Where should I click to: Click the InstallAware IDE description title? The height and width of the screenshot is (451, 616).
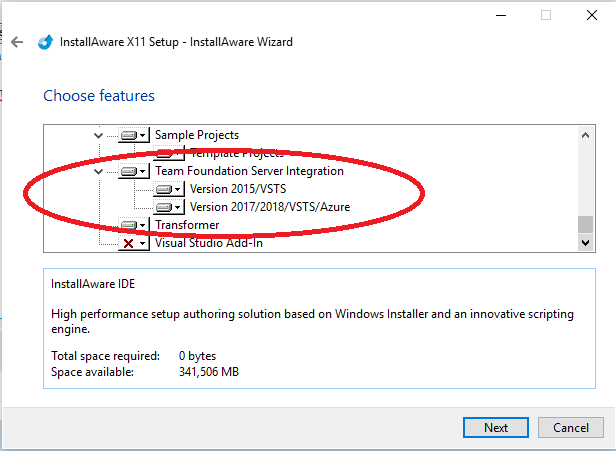click(93, 284)
